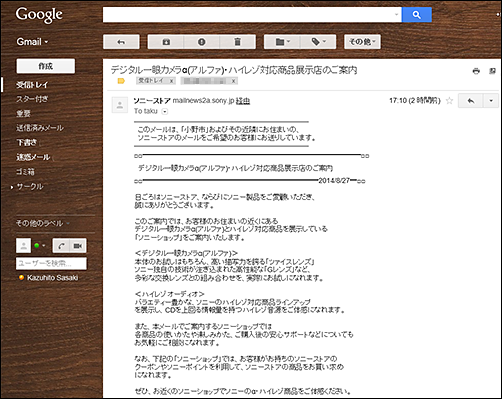Click the sender avatar thumbnail

click(120, 105)
